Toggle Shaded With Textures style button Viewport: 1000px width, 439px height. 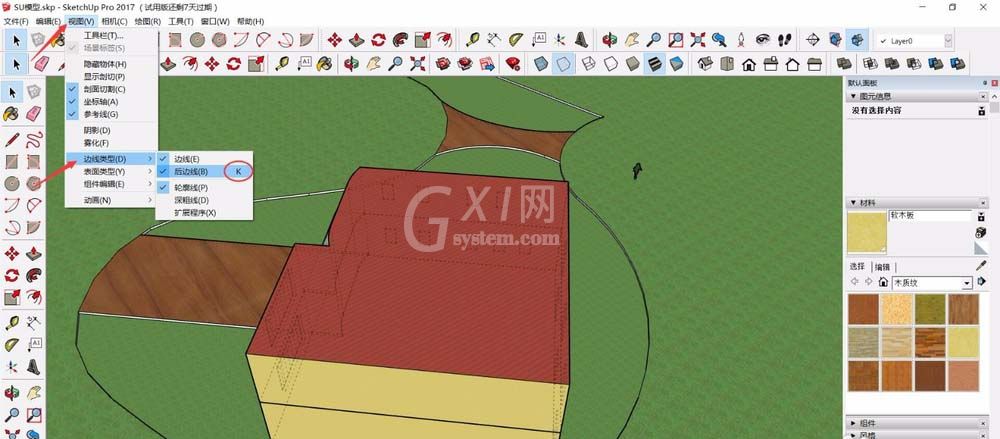point(655,63)
